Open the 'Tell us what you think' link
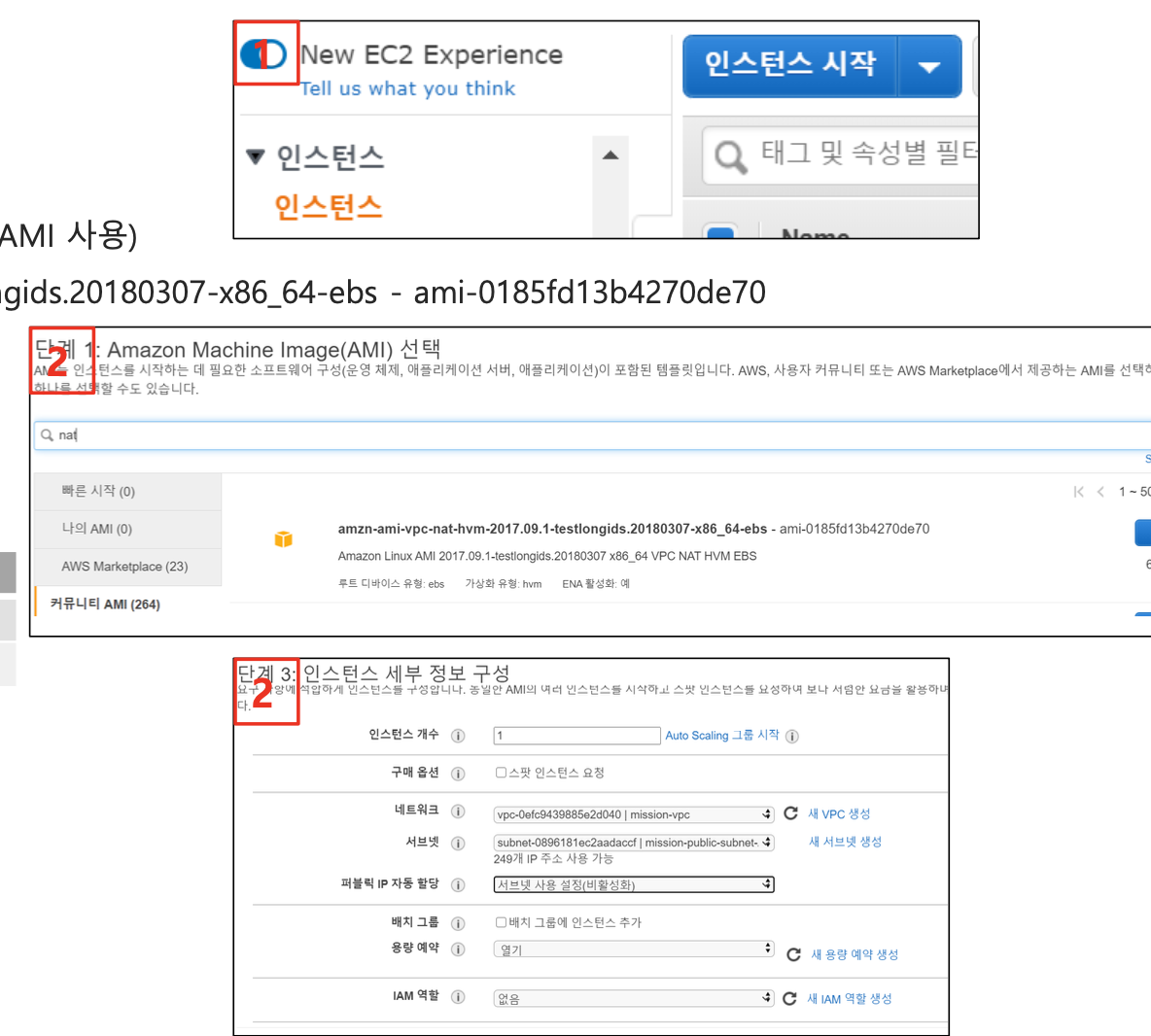1151x1036 pixels. 407,88
